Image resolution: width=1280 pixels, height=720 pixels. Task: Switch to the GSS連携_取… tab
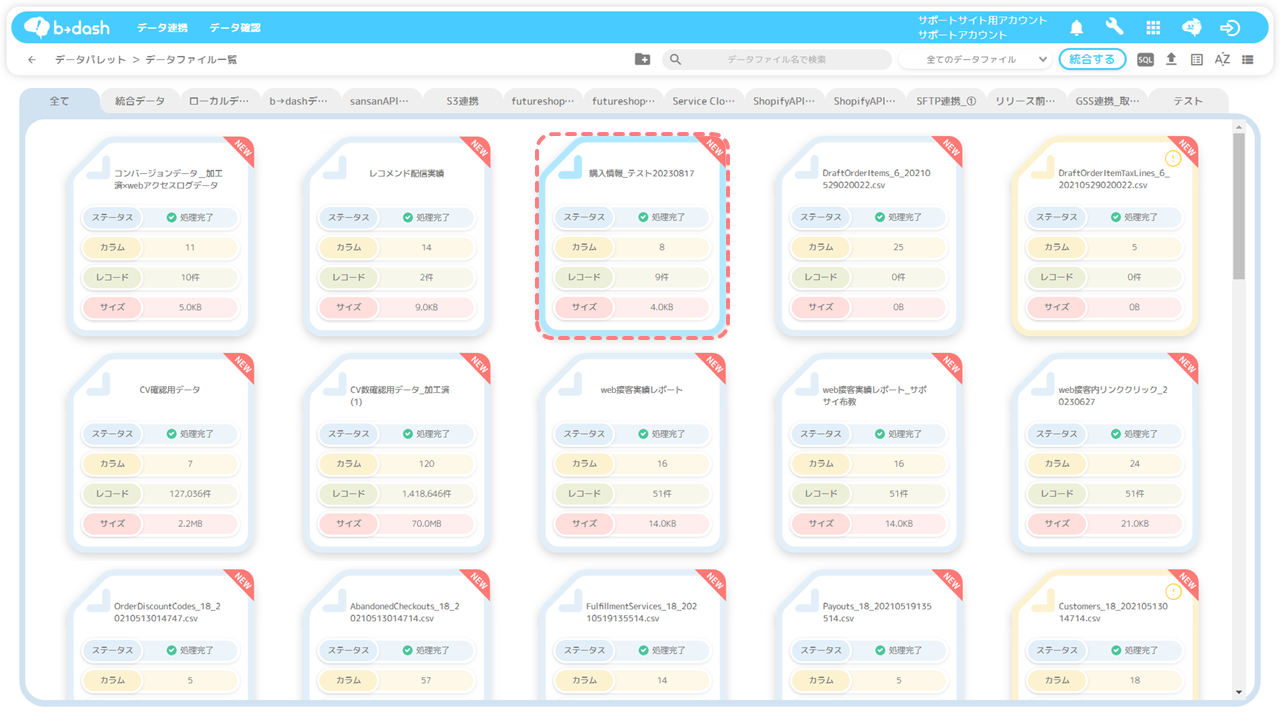coord(1107,101)
